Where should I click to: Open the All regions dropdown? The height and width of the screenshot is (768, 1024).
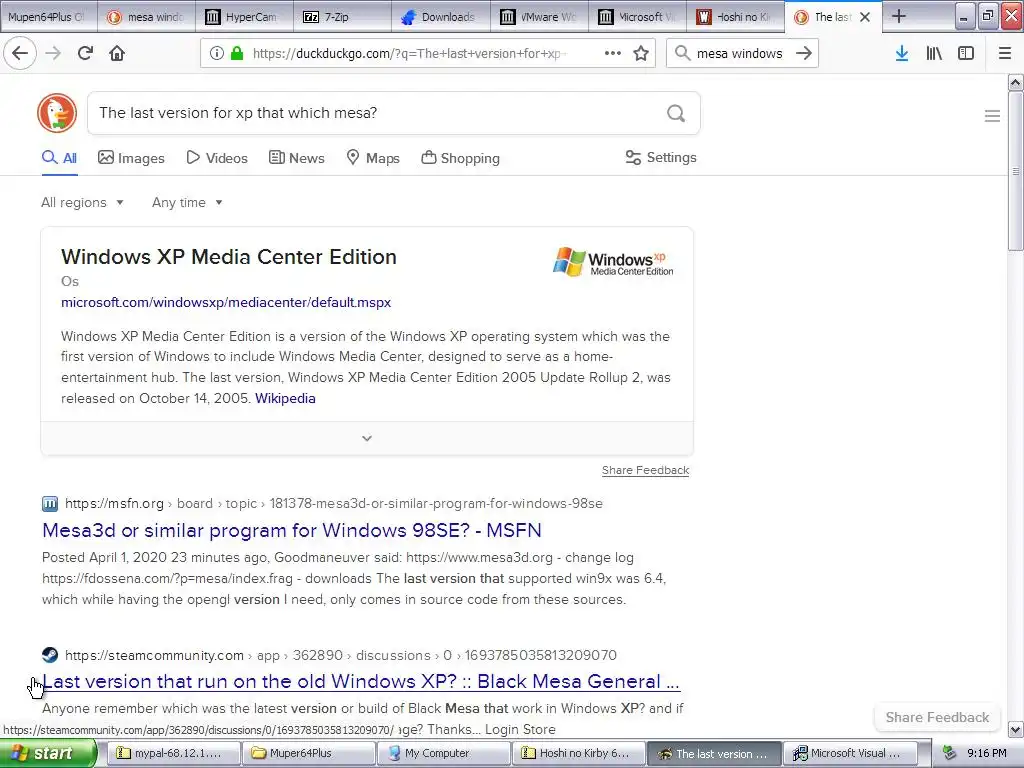82,202
